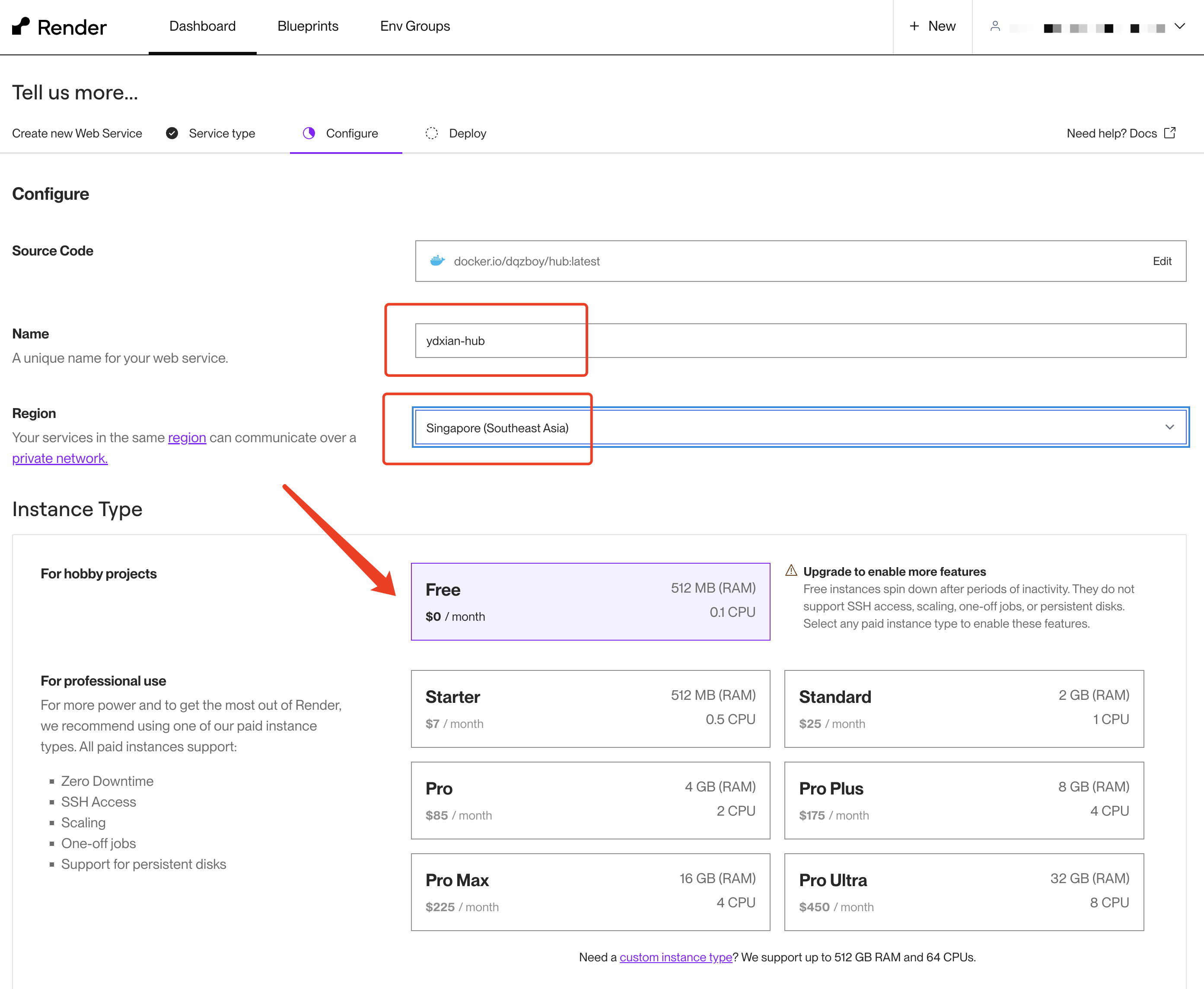
Task: Click the New button
Action: (x=932, y=26)
